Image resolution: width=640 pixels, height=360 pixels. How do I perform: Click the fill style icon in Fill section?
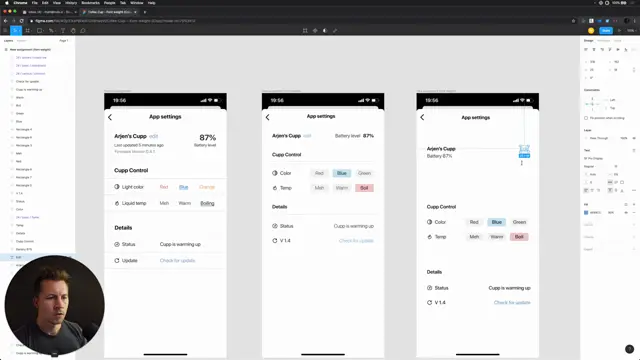[x=626, y=204]
